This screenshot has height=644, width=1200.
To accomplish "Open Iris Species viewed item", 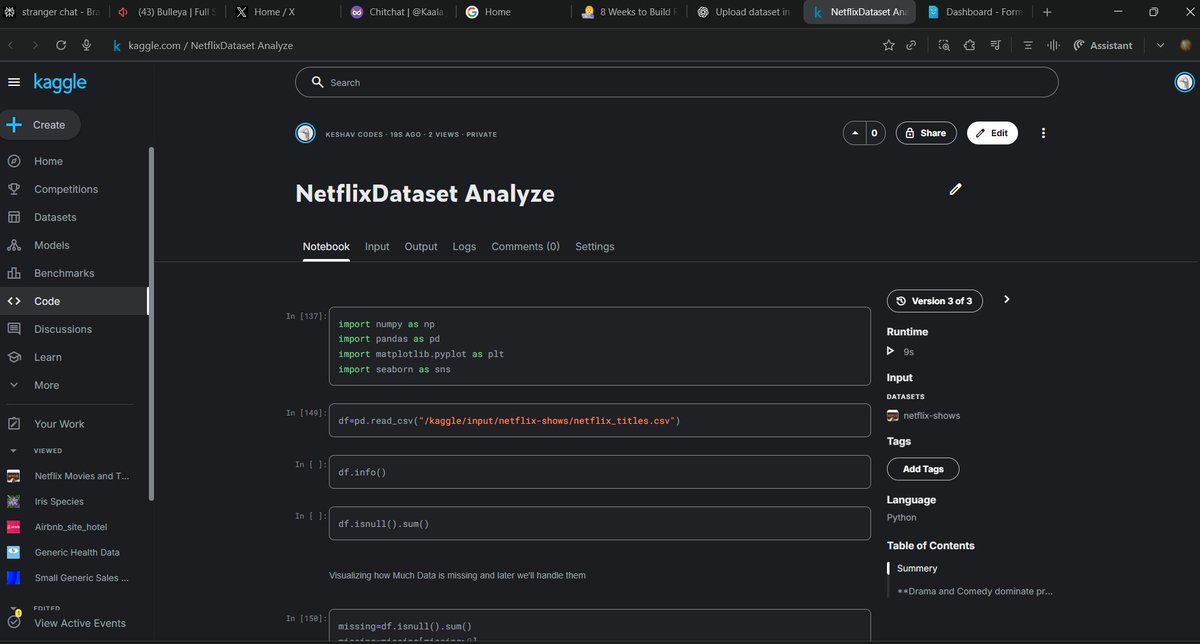I will [x=59, y=501].
